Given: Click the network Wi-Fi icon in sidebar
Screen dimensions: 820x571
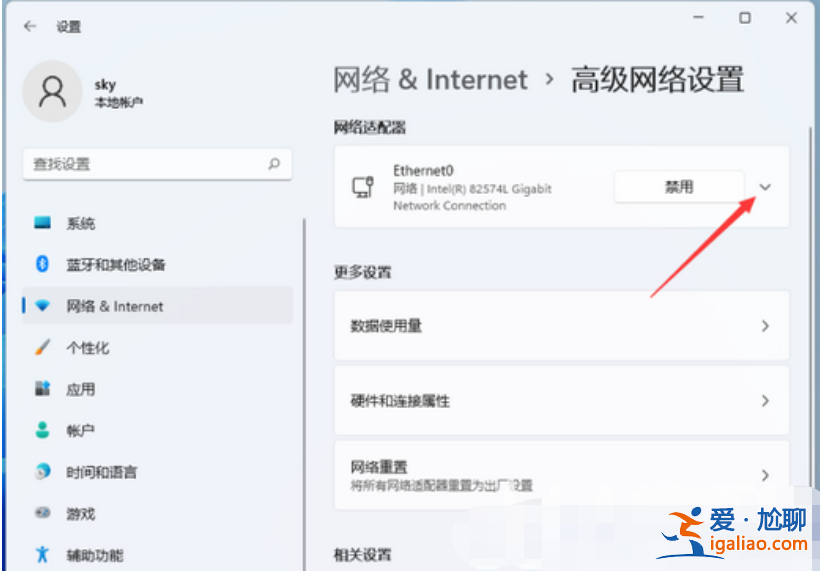Looking at the screenshot, I should pos(42,305).
